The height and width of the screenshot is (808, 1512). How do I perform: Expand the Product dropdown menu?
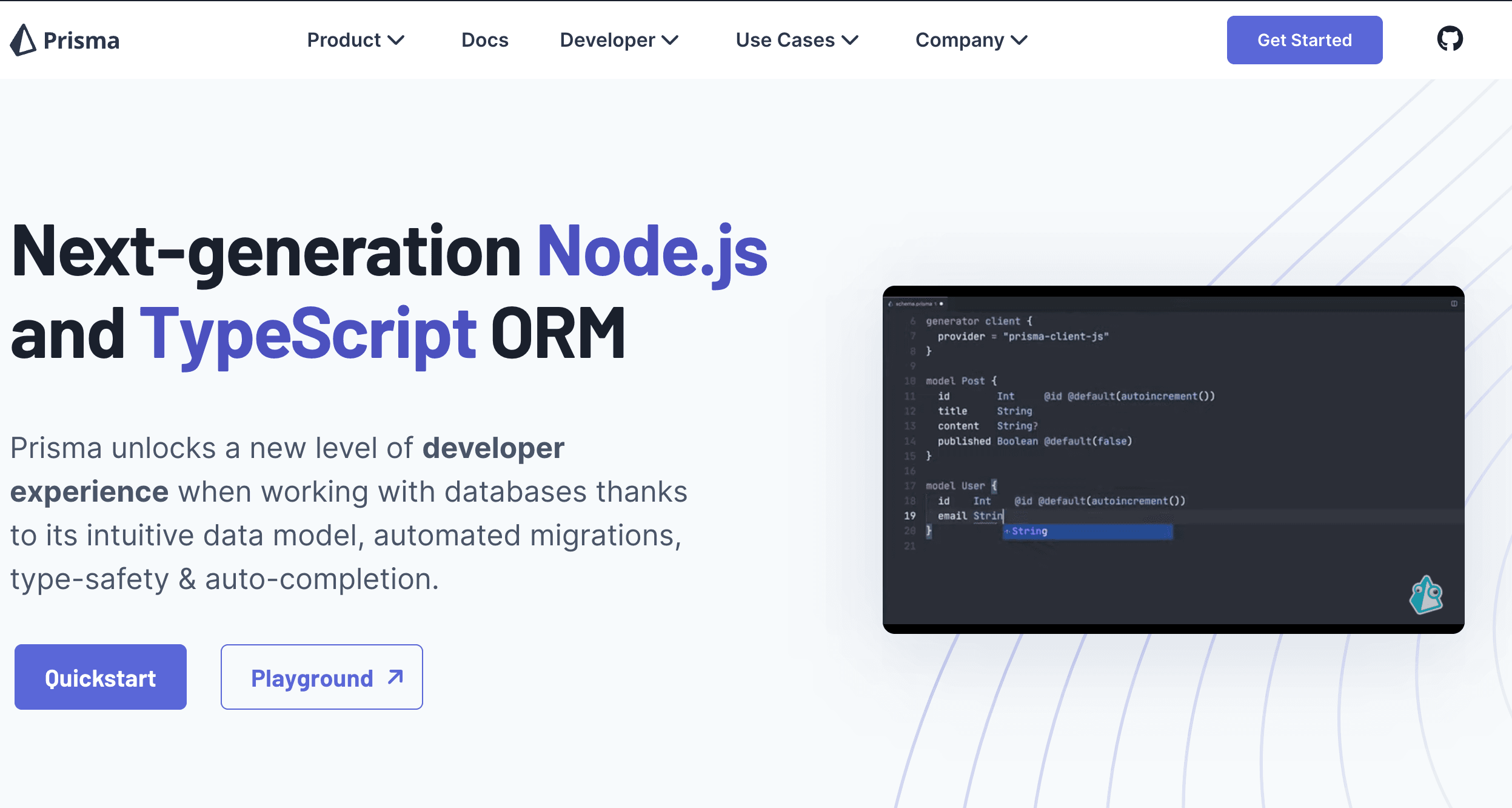355,40
